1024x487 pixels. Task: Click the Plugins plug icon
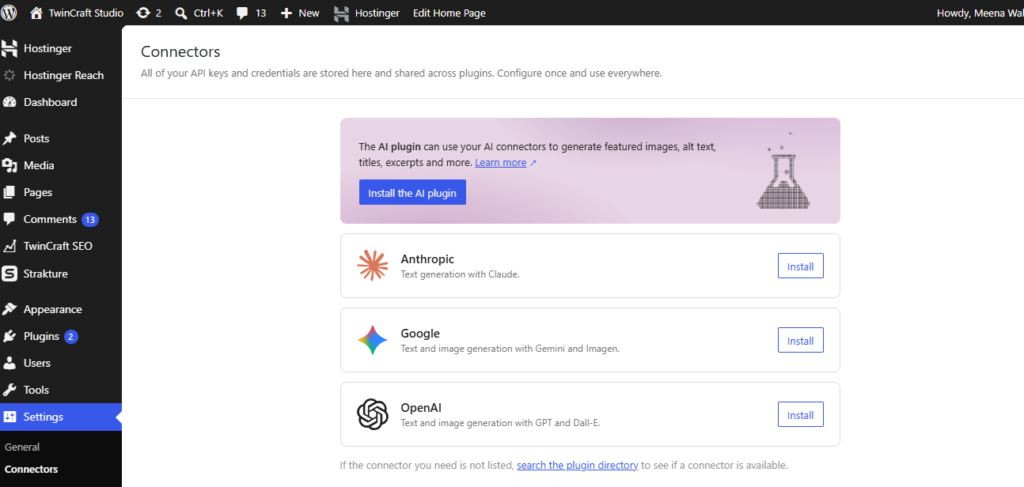click(9, 336)
